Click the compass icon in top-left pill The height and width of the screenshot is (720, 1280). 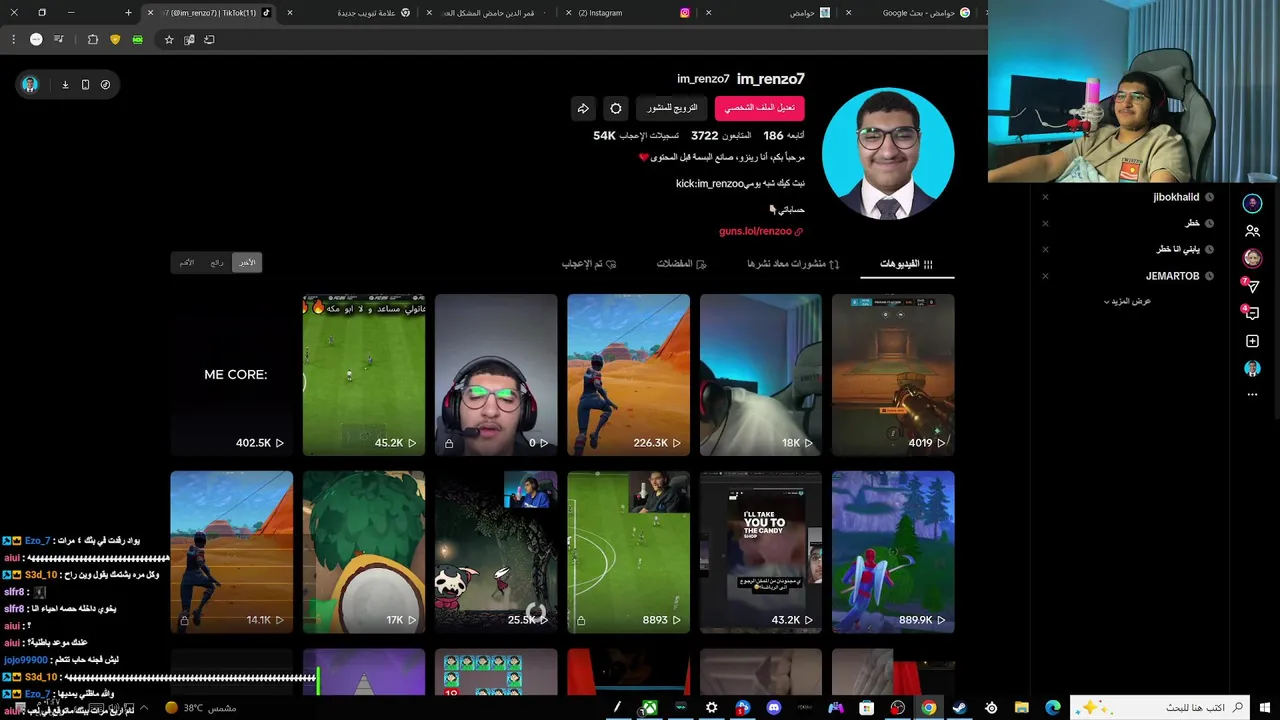tap(105, 85)
